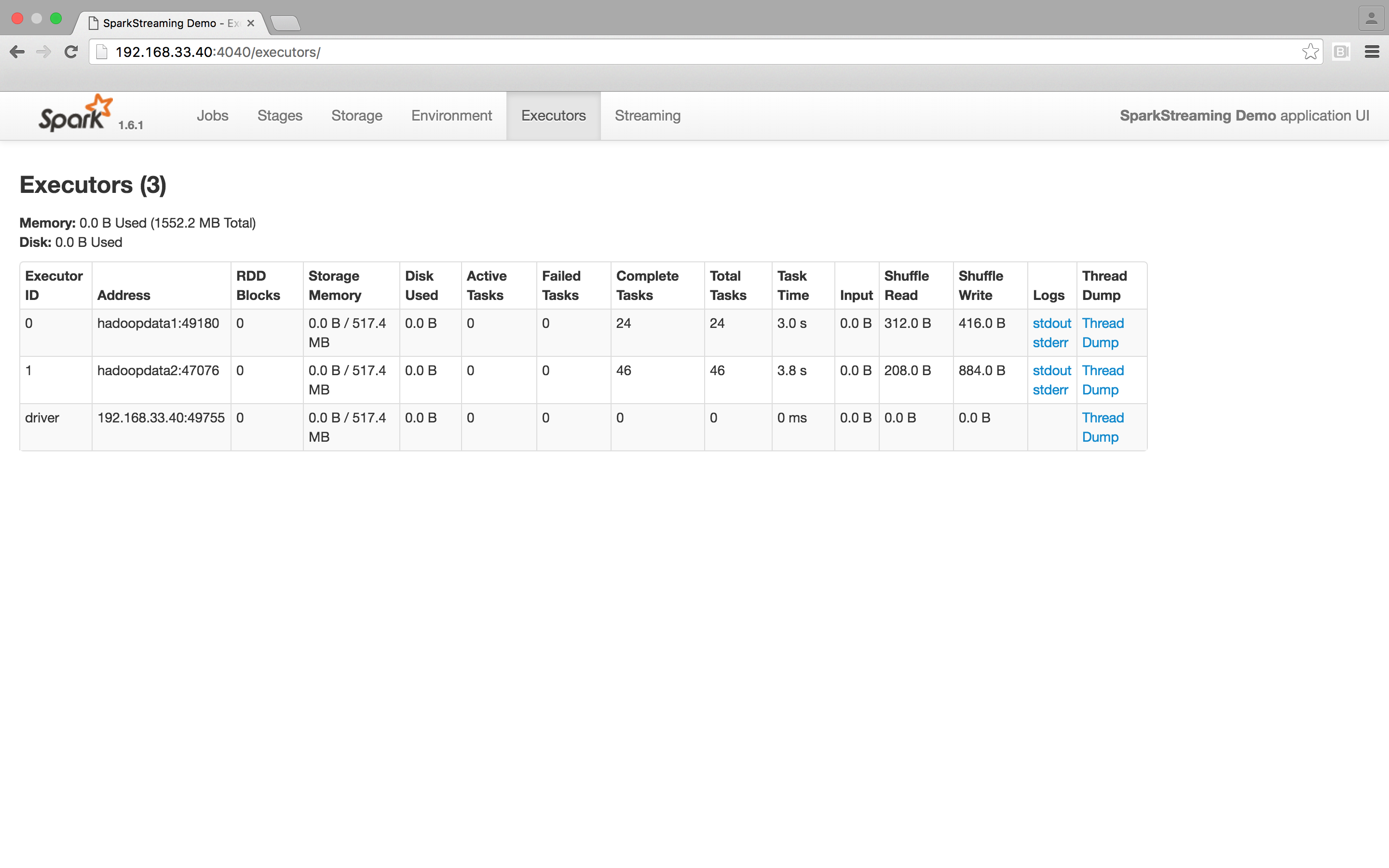Open the Chrome hamburger menu

[1372, 52]
